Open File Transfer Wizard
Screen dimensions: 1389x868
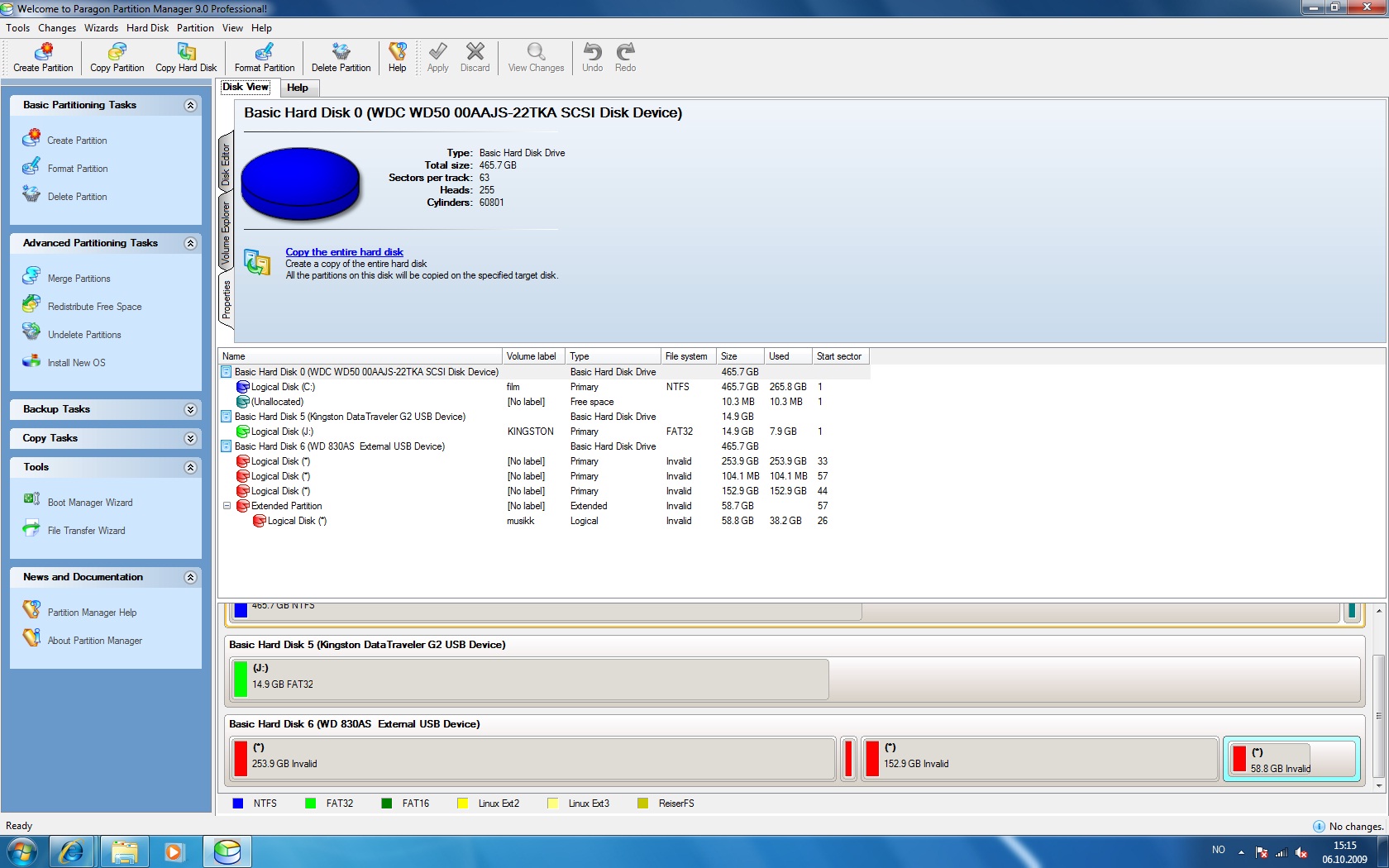[86, 531]
